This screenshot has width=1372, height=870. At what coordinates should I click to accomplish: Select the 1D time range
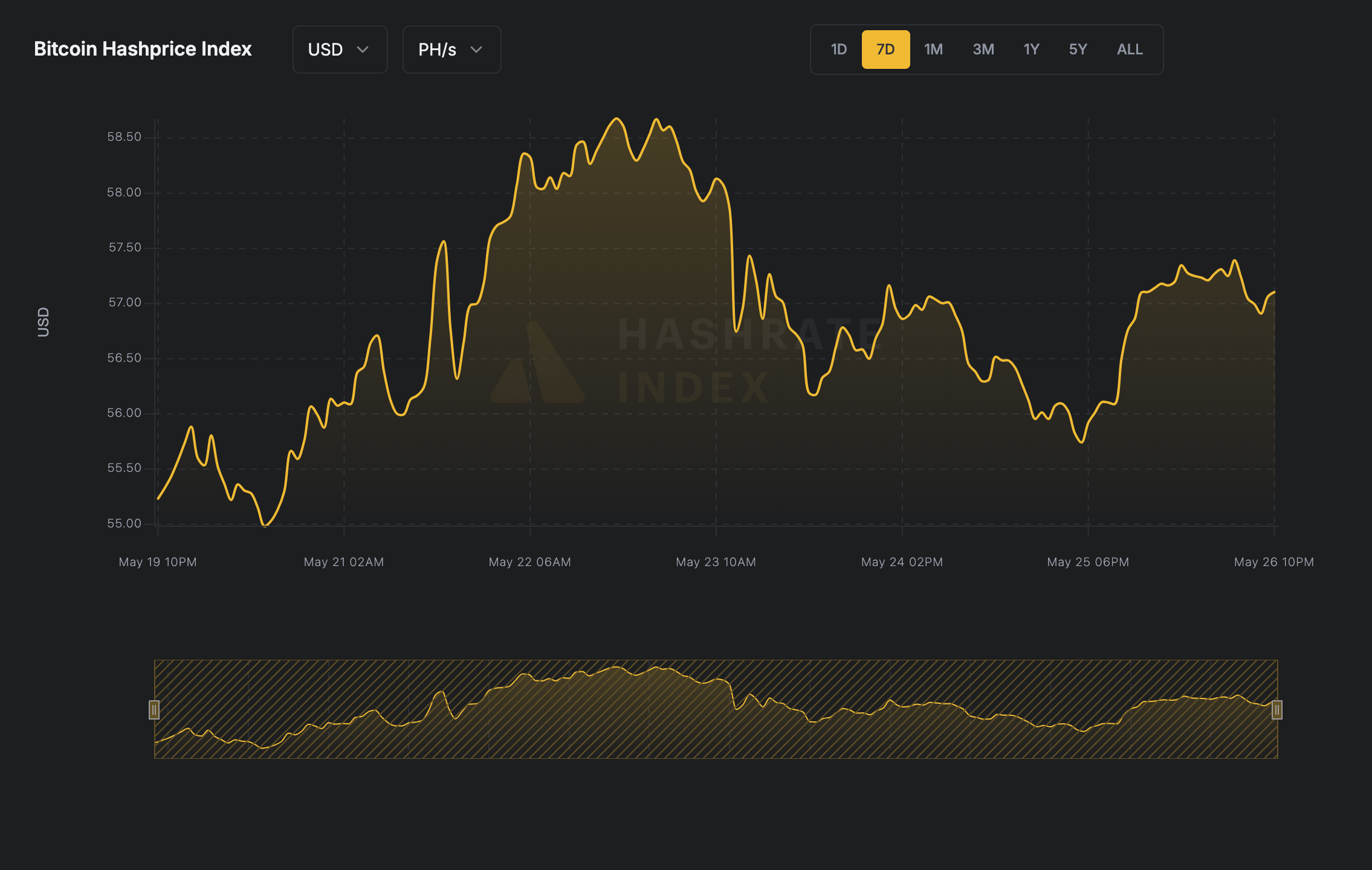point(838,50)
